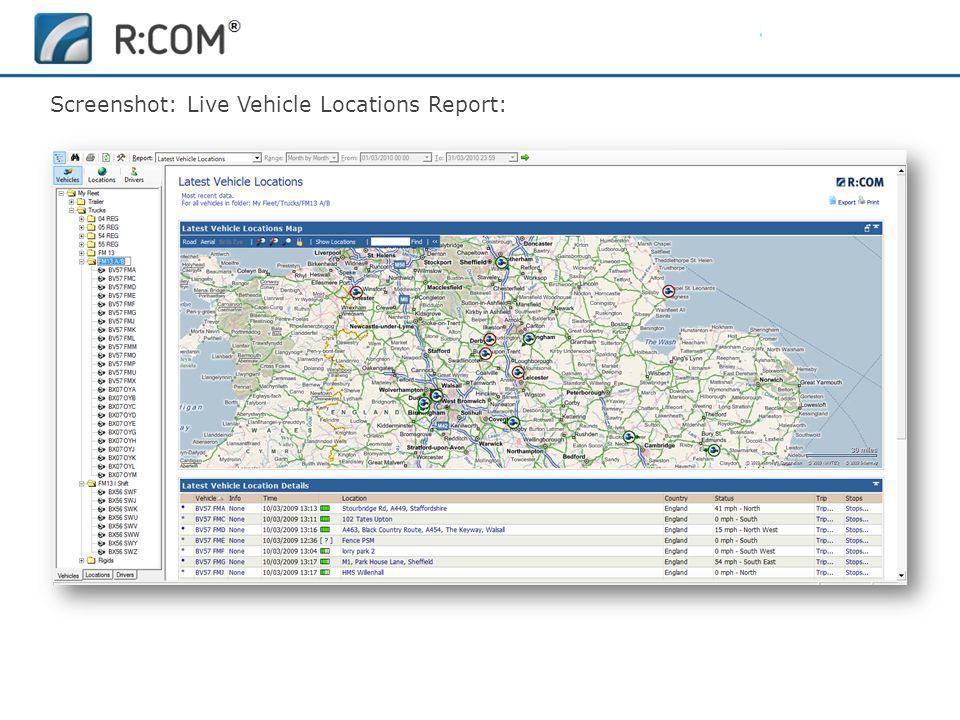The image size is (960, 720).
Task: Expand the Rigids folder
Action: tap(81, 560)
